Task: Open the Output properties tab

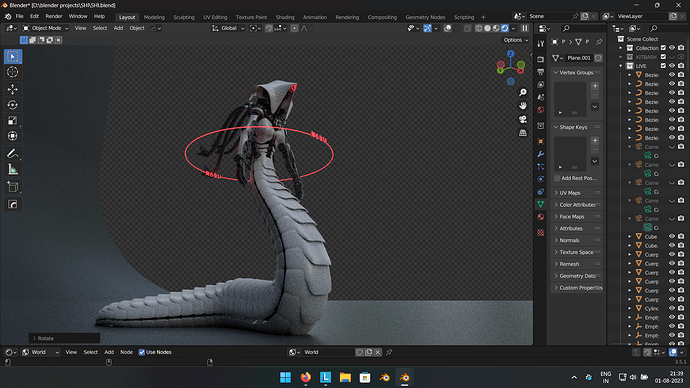Action: (540, 72)
